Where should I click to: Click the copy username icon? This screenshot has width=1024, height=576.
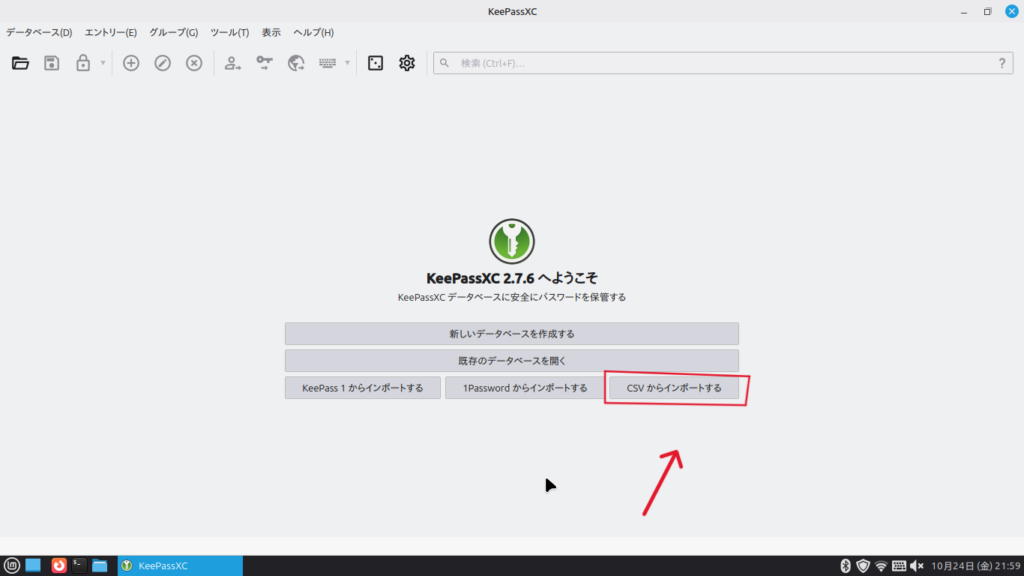[x=232, y=63]
